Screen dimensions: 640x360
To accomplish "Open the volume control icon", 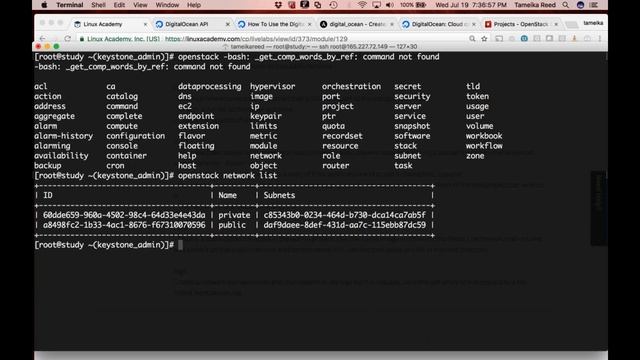I will (390, 5).
